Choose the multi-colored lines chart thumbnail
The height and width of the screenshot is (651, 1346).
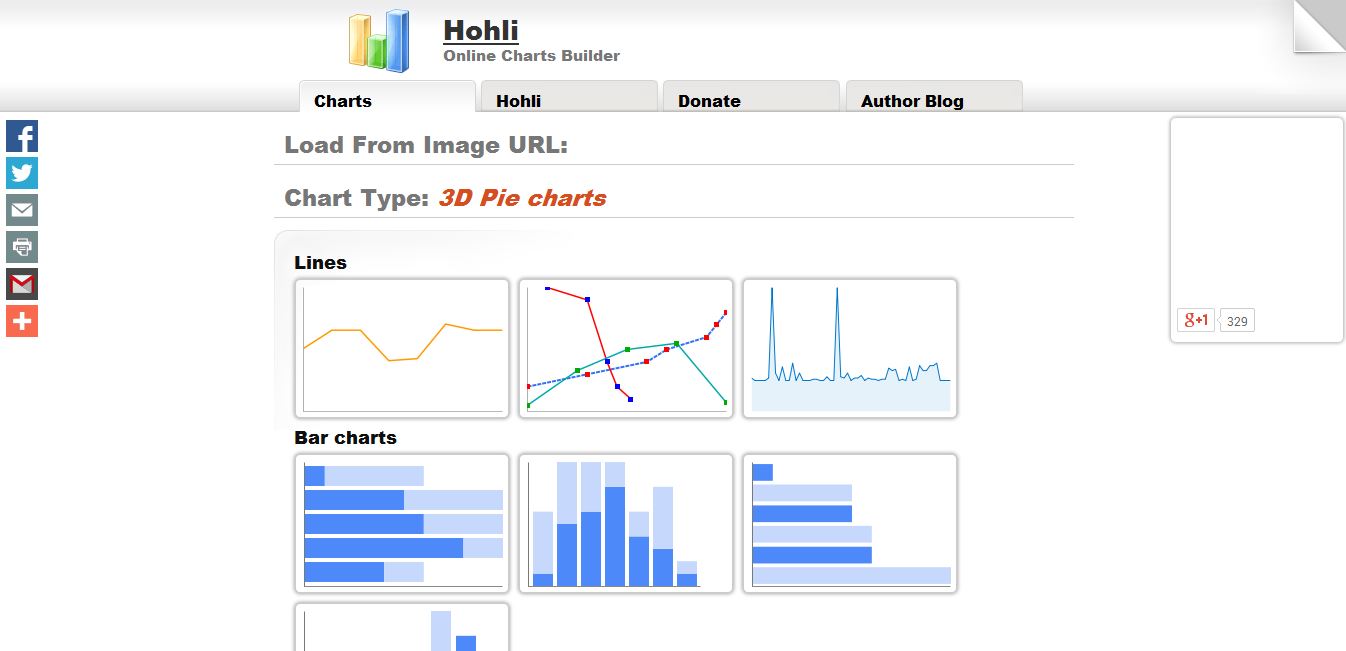(626, 348)
